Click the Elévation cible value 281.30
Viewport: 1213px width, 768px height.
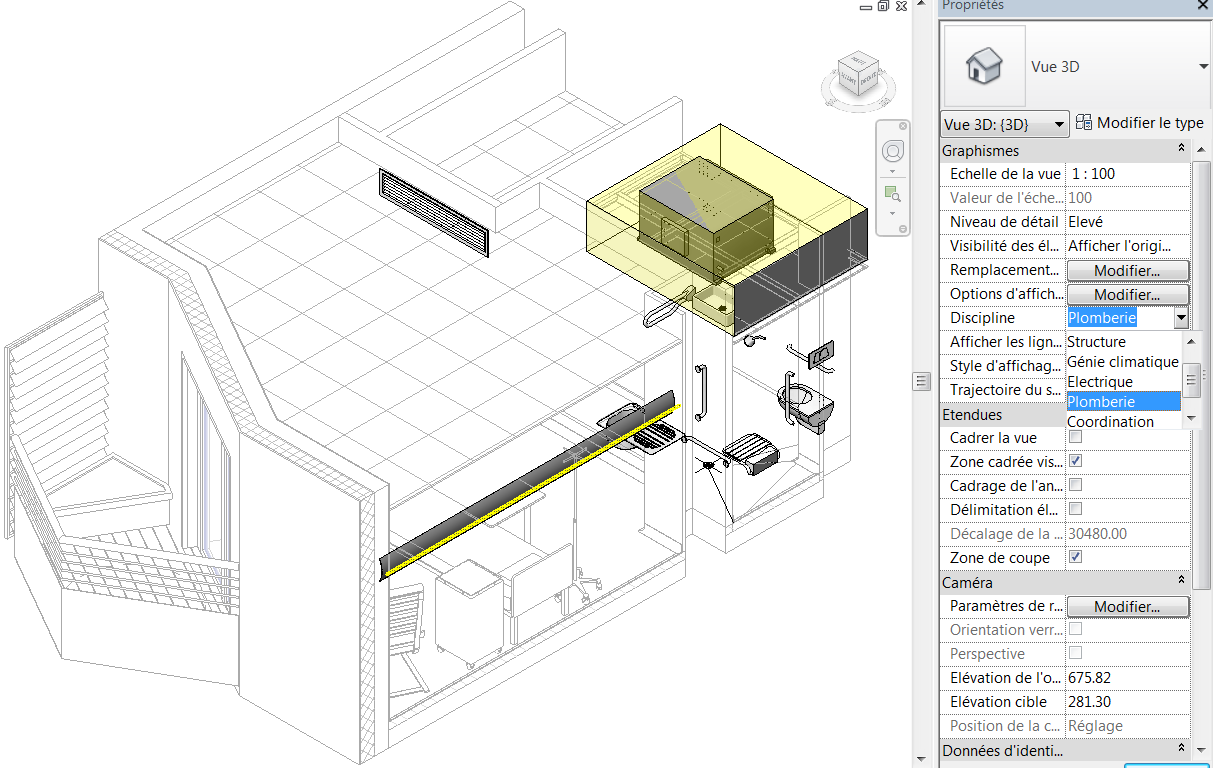(1128, 702)
